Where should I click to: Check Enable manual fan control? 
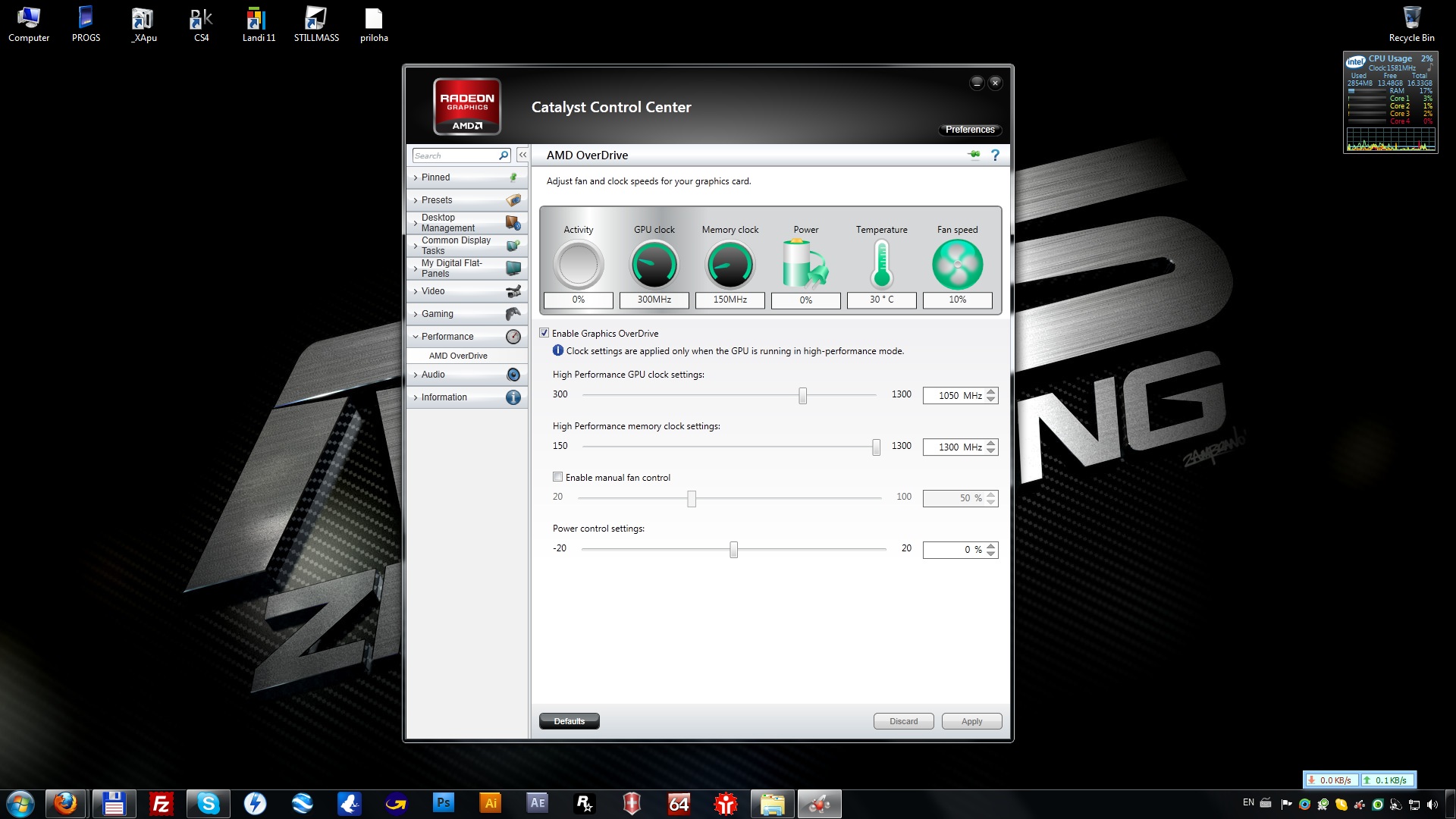click(x=557, y=477)
